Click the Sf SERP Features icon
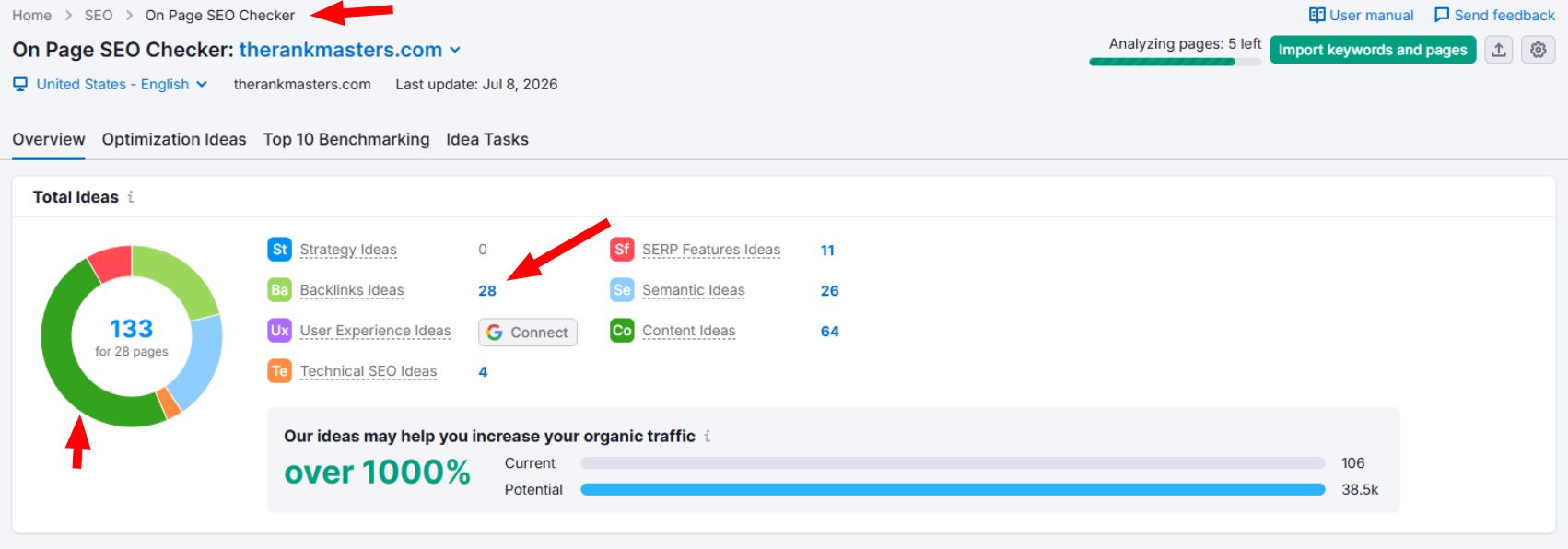 click(622, 249)
